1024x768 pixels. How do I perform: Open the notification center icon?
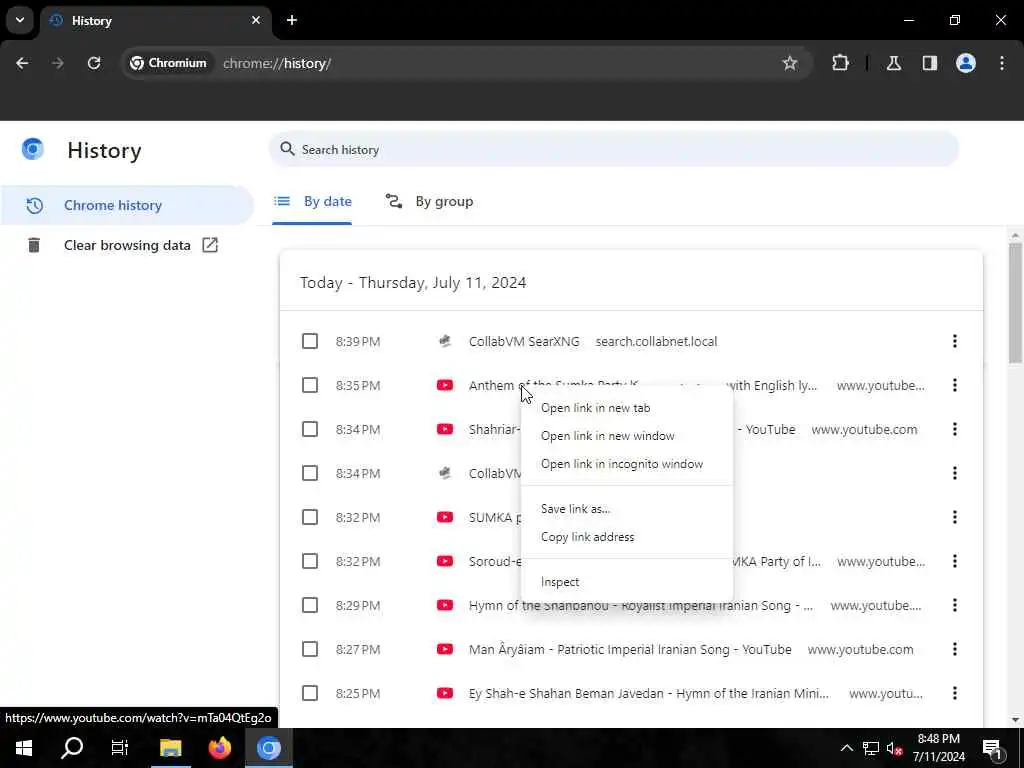[x=993, y=749]
